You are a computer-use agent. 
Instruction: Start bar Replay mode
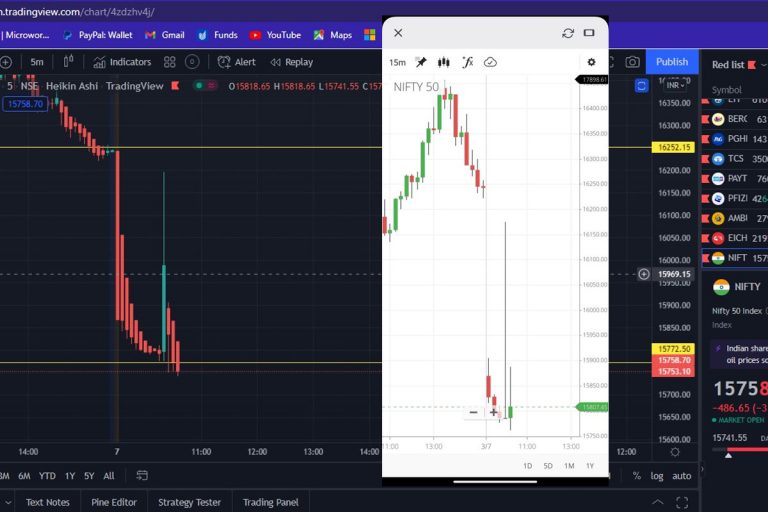click(292, 62)
